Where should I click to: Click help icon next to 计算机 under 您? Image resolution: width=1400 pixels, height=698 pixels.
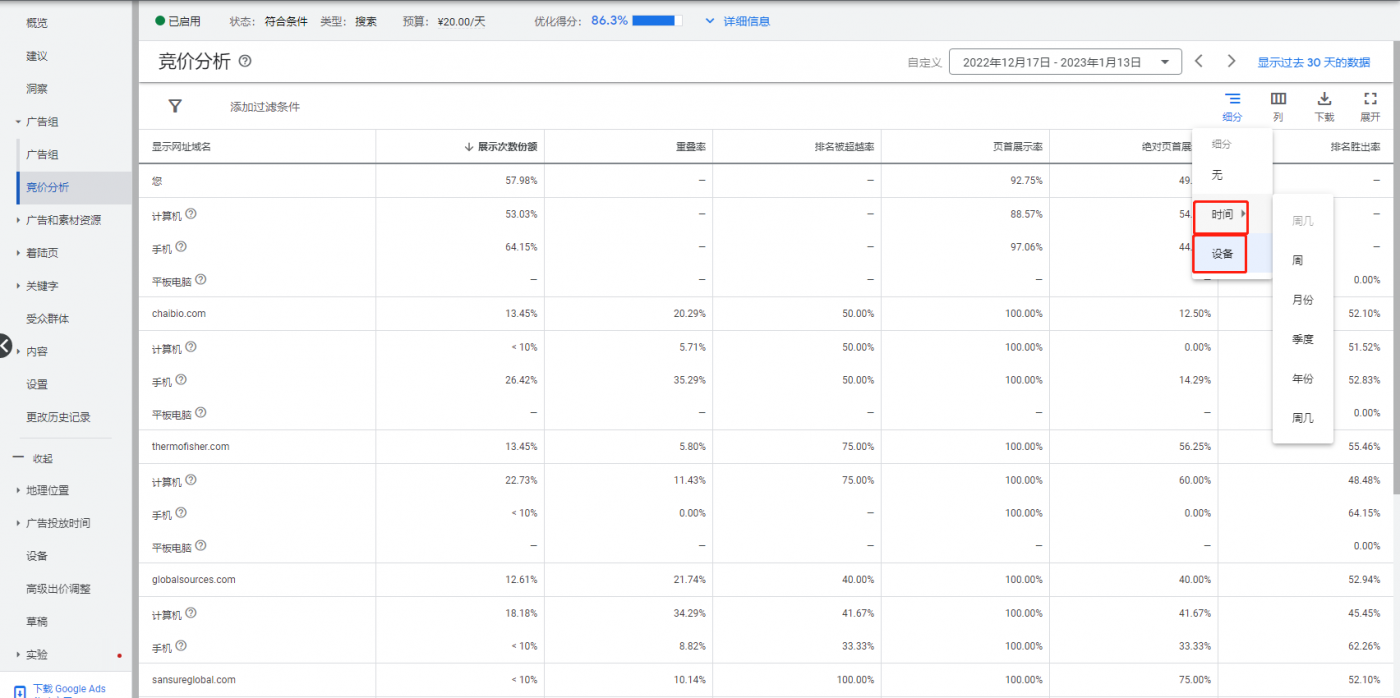pyautogui.click(x=191, y=213)
